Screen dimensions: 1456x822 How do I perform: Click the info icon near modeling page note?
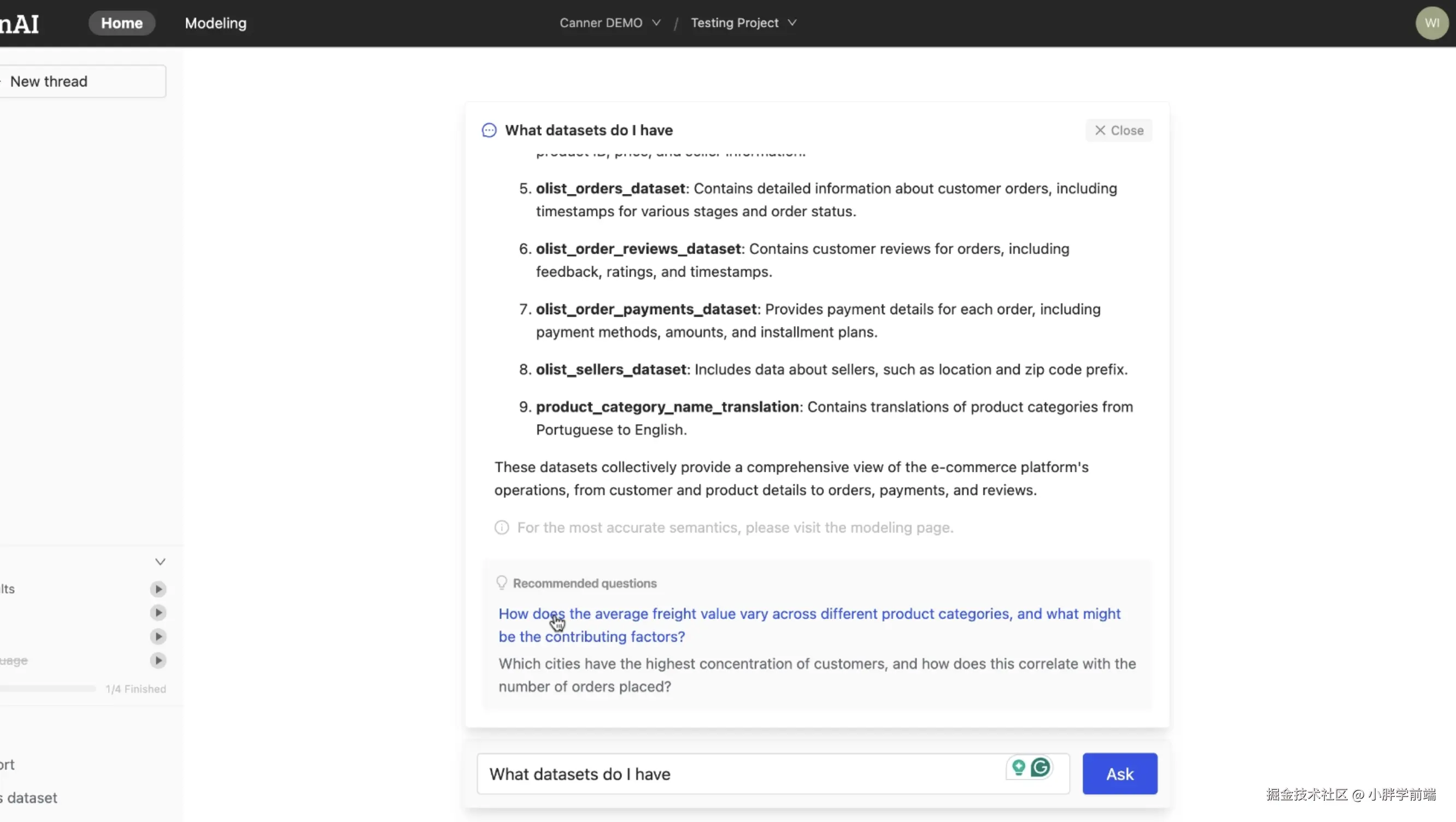tap(501, 527)
